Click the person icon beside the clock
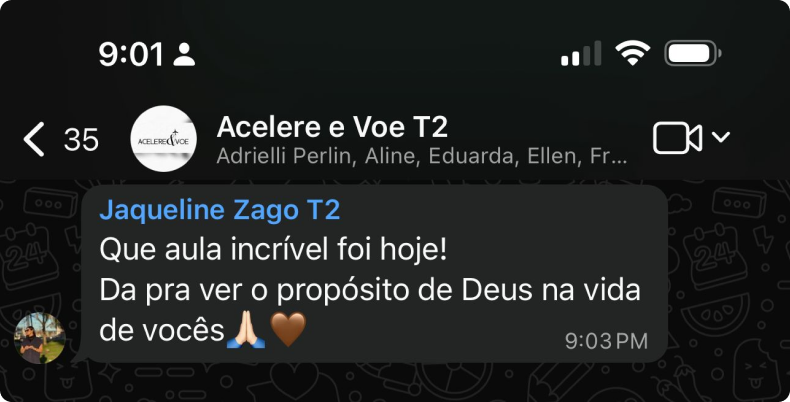 [184, 54]
